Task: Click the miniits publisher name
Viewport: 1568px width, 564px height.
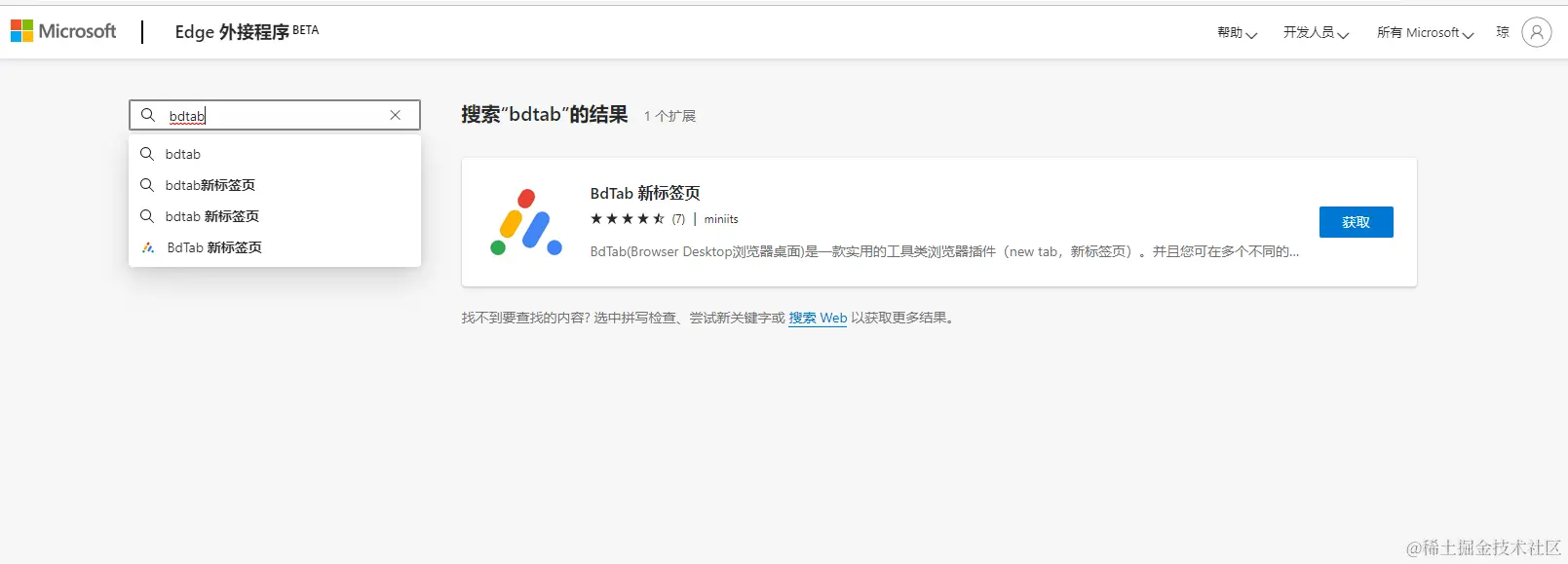Action: pyautogui.click(x=721, y=219)
